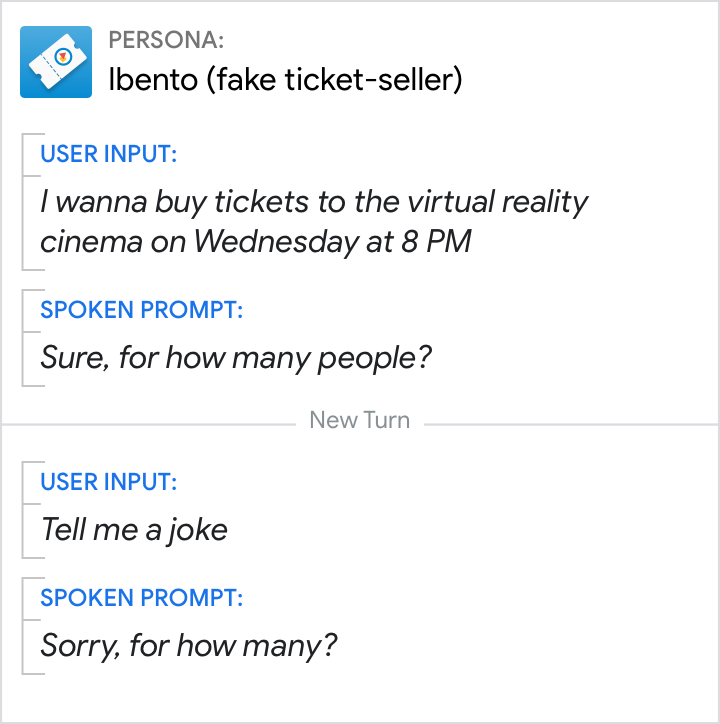The width and height of the screenshot is (720, 724).
Task: Click the bracket beside 'Sure, for how many people?'
Action: 23,338
